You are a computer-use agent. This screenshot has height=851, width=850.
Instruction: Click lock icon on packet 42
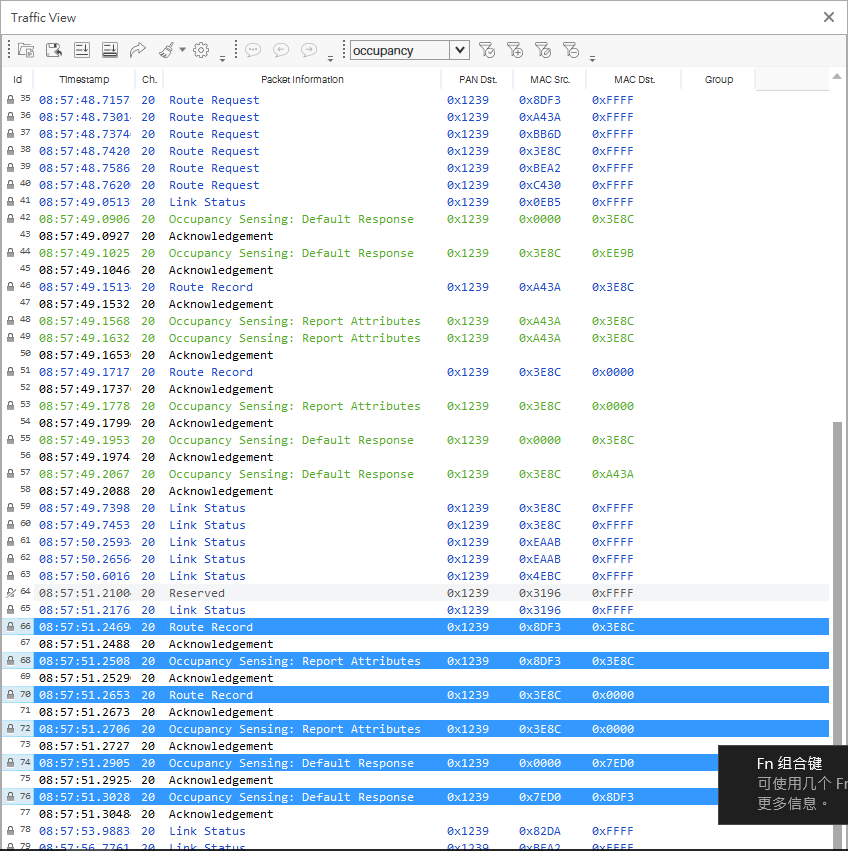click(x=10, y=219)
